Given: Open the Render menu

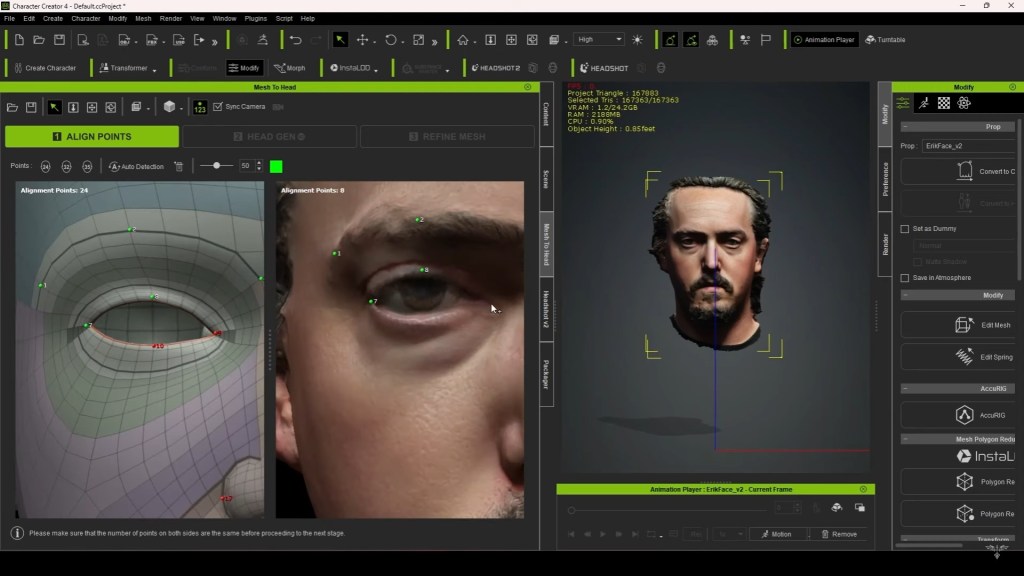Looking at the screenshot, I should click(x=170, y=18).
